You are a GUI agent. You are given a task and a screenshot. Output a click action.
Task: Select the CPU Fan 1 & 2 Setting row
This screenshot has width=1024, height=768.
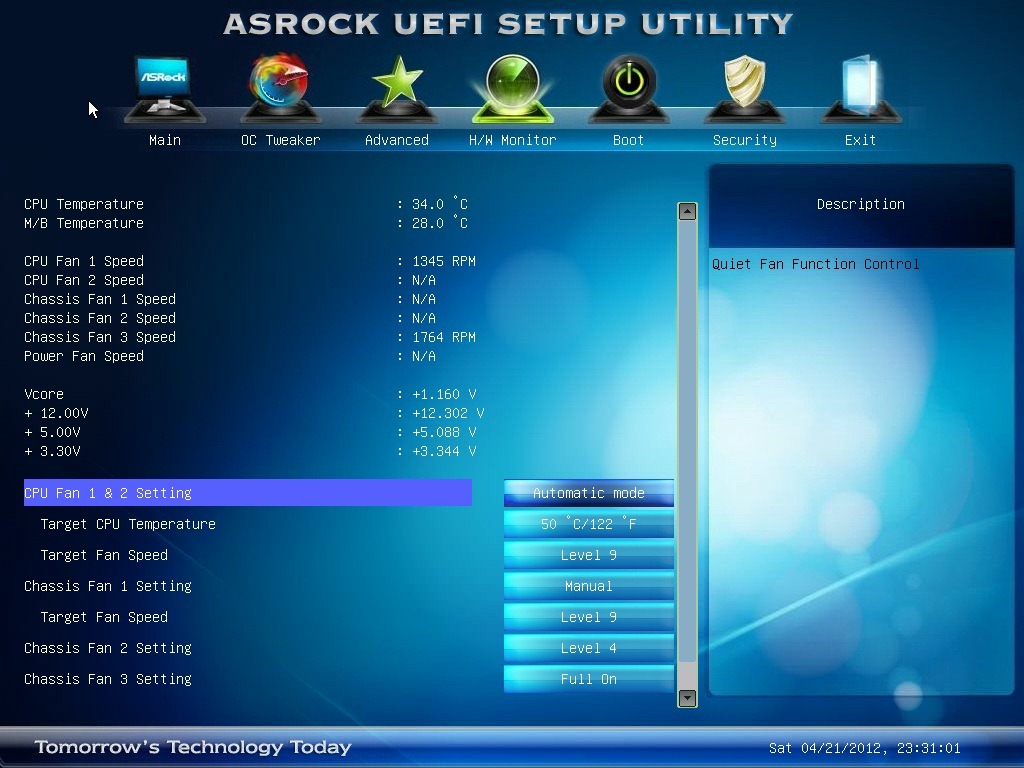tap(248, 493)
